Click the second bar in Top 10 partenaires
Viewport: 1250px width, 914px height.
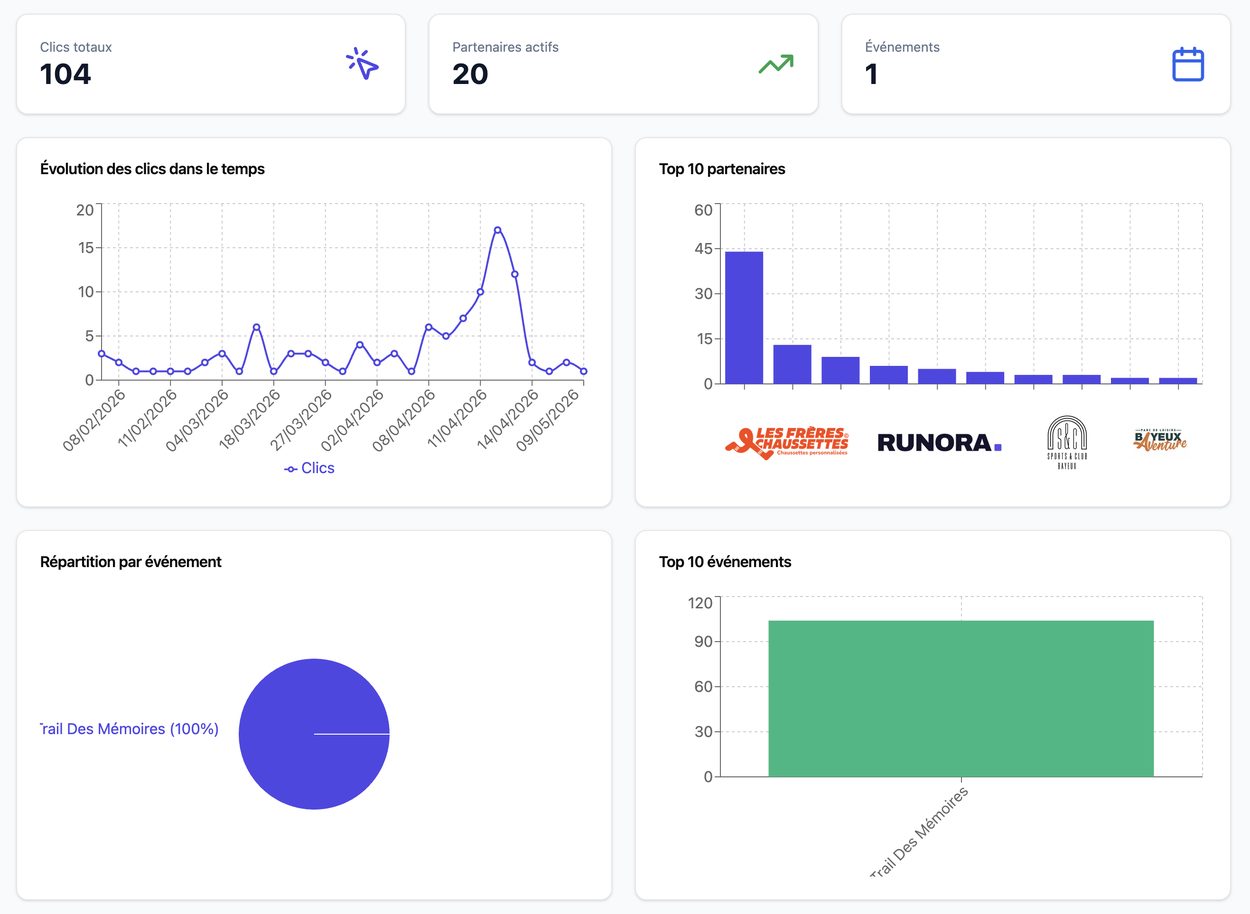(792, 364)
